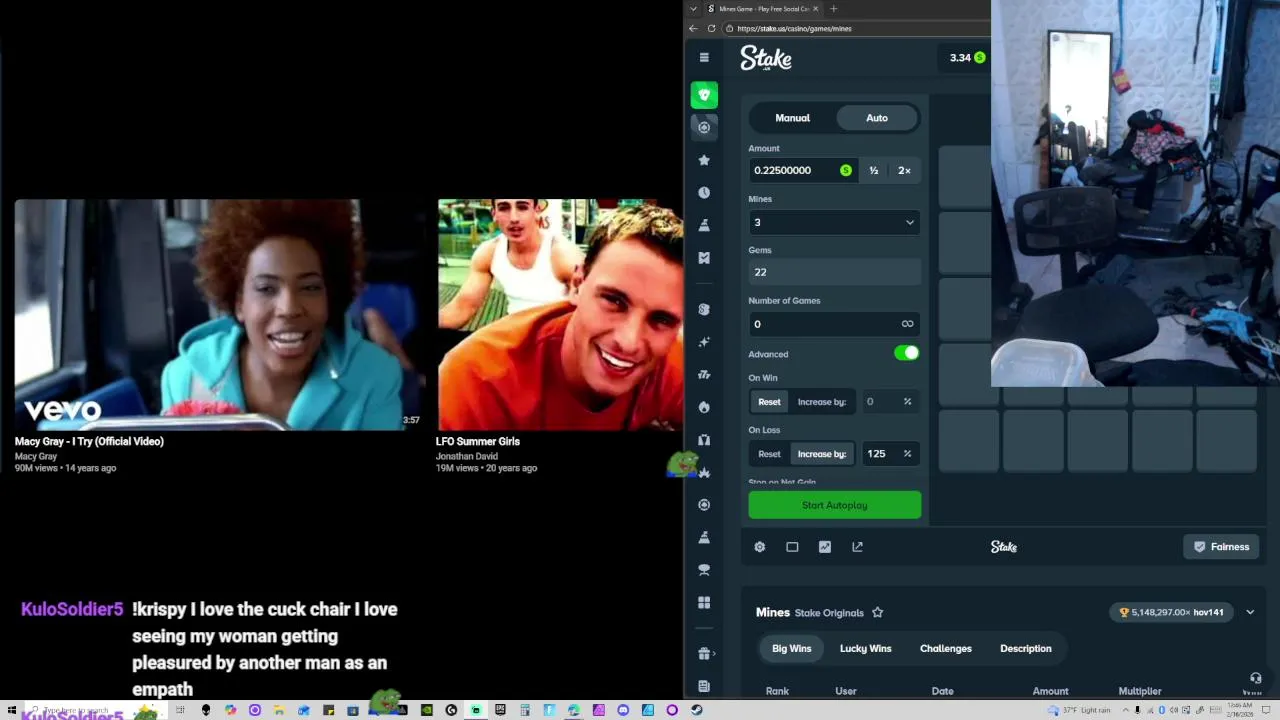Open the four-squares grid icon in sidebar
1280x720 pixels.
[x=704, y=603]
